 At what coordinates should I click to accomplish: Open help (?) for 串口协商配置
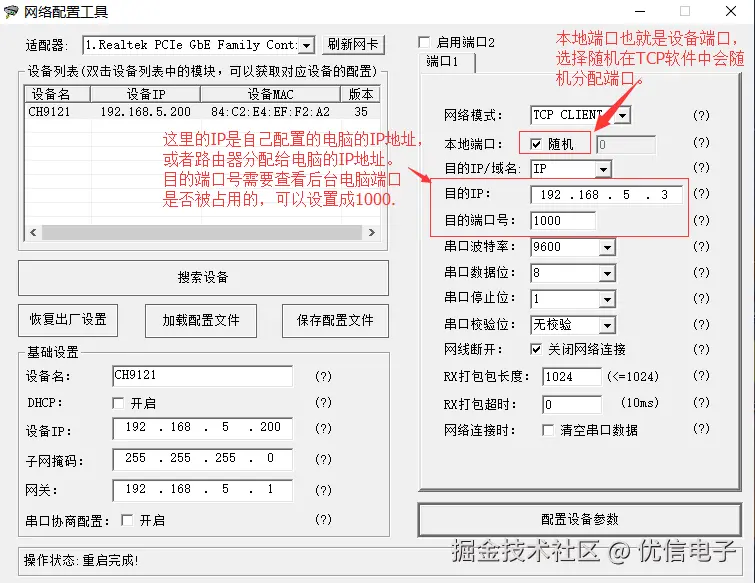[x=323, y=519]
